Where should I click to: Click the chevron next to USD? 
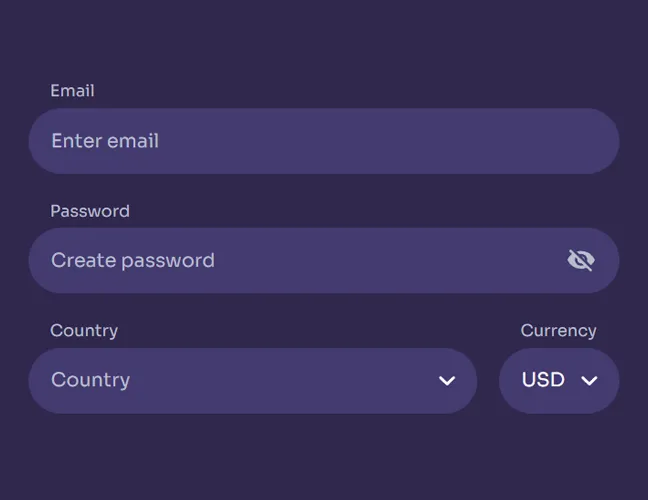[589, 380]
